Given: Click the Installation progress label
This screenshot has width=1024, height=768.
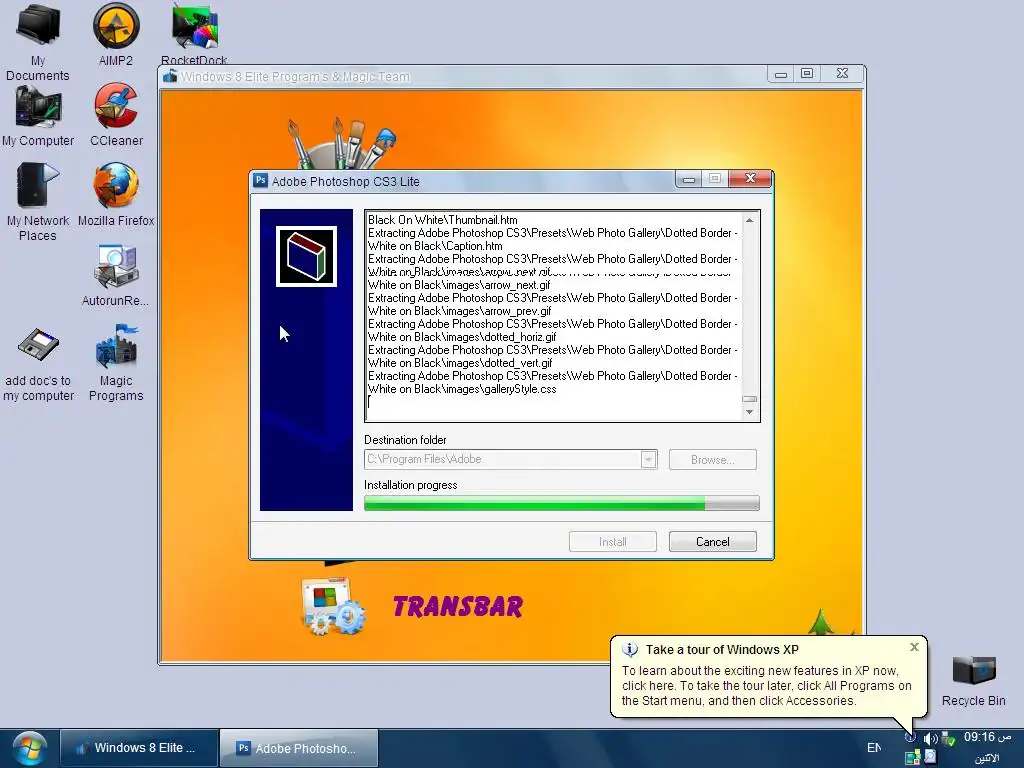Looking at the screenshot, I should (x=411, y=485).
